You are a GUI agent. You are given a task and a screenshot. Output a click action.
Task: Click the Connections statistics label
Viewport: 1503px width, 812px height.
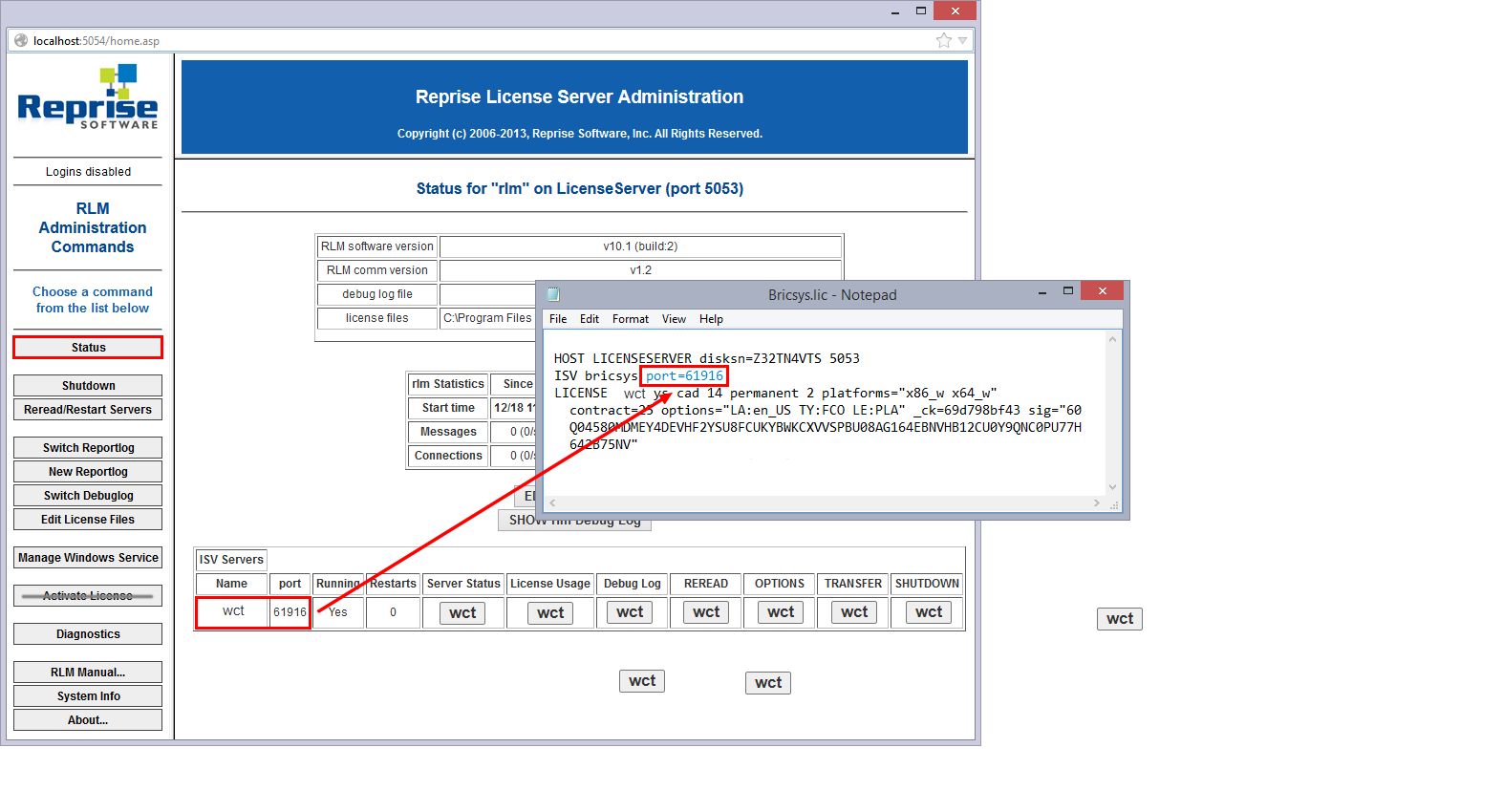448,456
